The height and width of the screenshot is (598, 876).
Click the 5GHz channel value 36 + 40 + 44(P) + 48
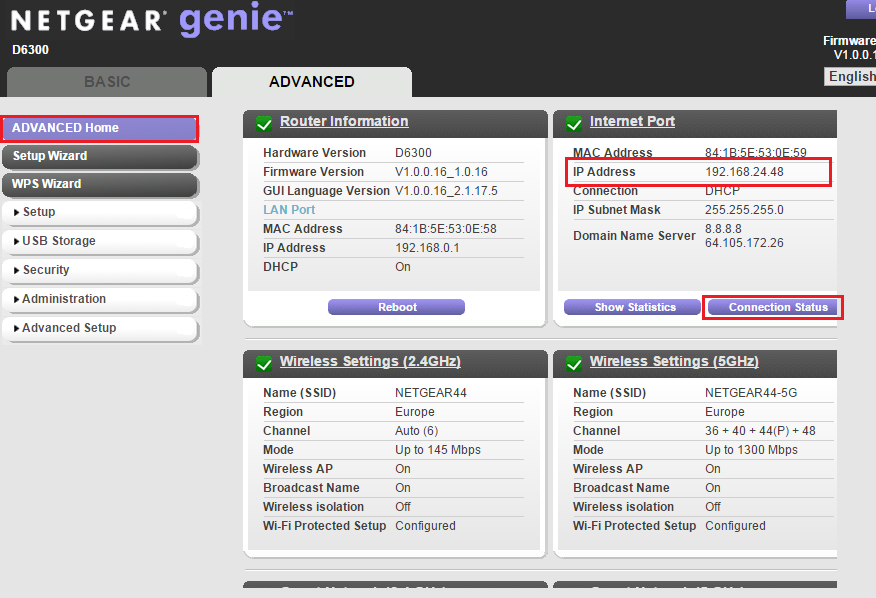(x=760, y=431)
